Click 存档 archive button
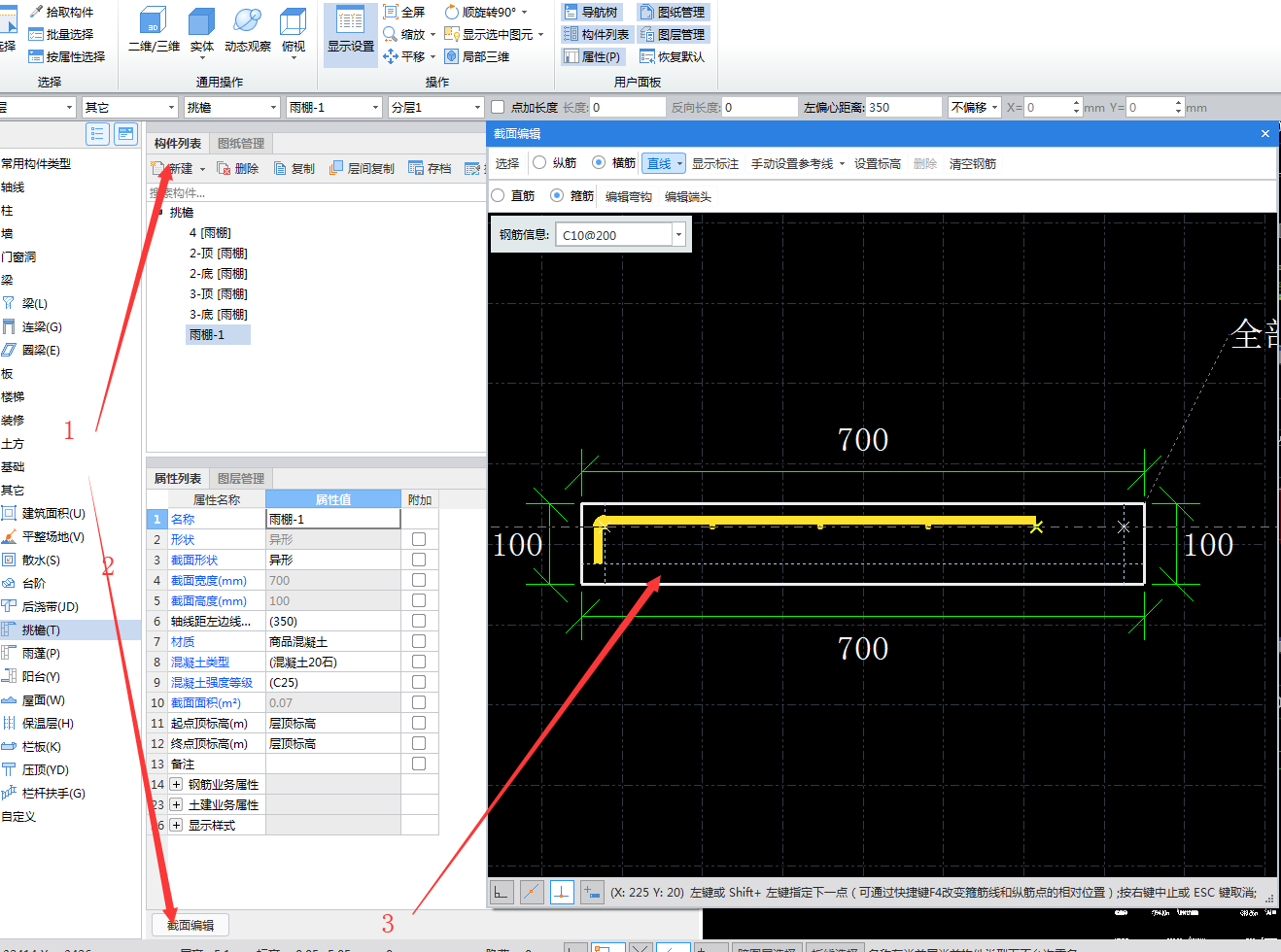 430,168
